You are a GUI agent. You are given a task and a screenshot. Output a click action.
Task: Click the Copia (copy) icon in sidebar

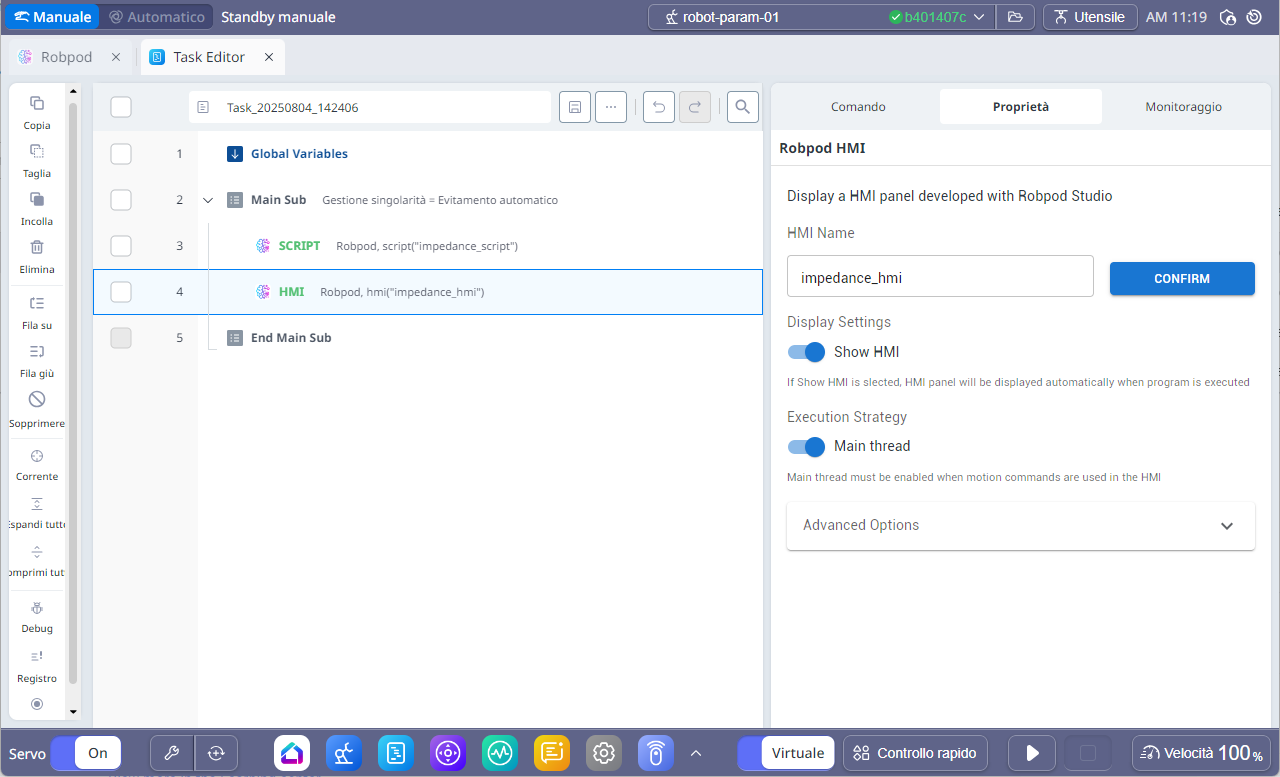click(37, 103)
